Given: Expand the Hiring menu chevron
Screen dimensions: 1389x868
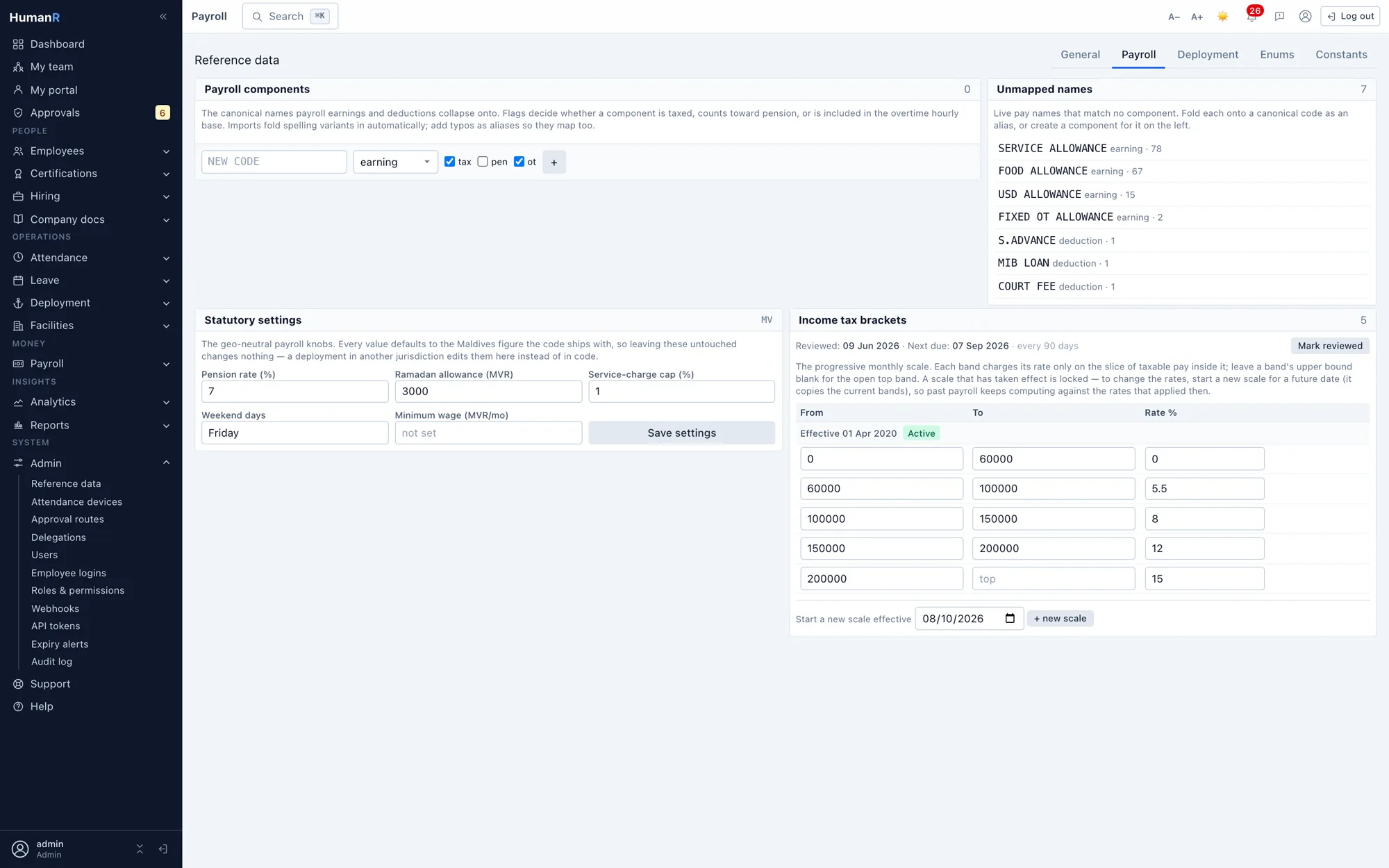Looking at the screenshot, I should pos(167,197).
